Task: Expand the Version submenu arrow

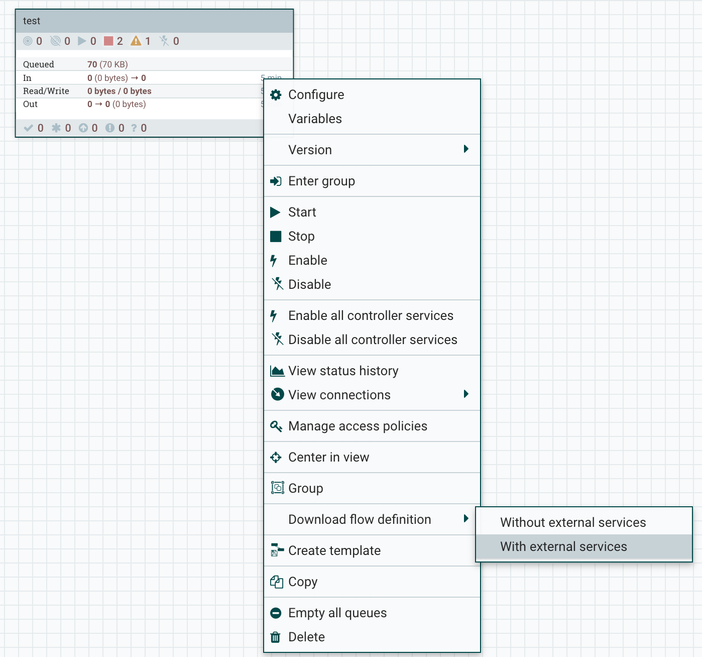Action: 466,149
